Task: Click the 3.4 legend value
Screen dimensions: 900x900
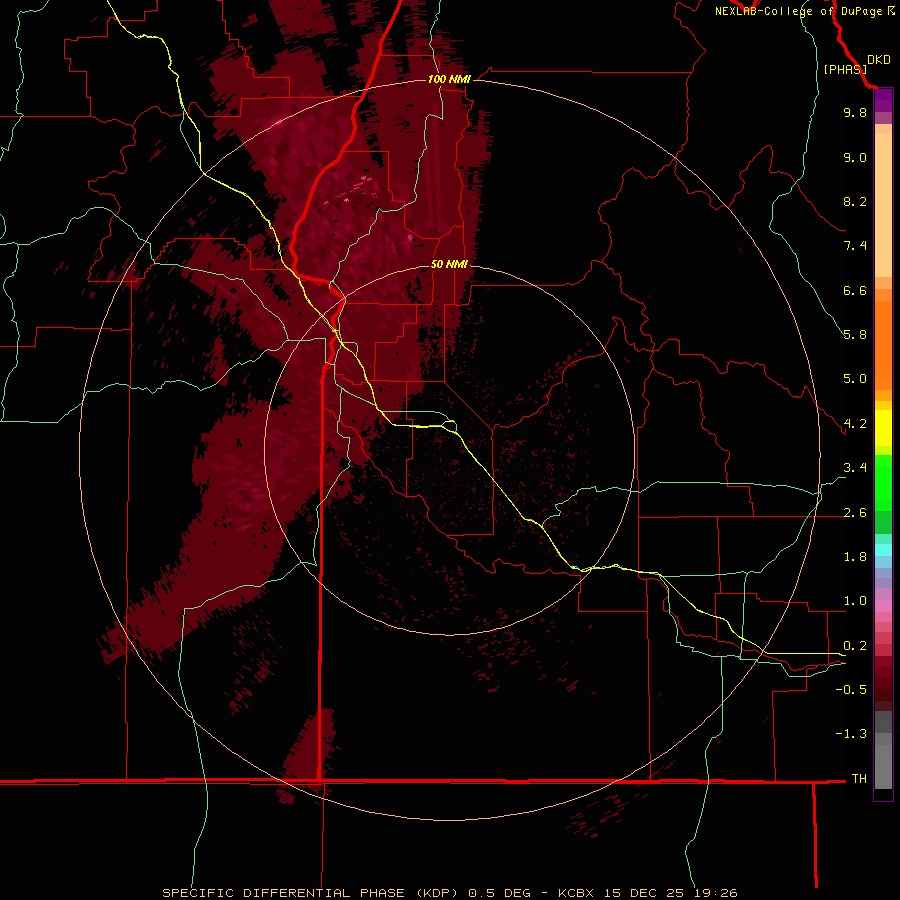Action: tap(855, 468)
